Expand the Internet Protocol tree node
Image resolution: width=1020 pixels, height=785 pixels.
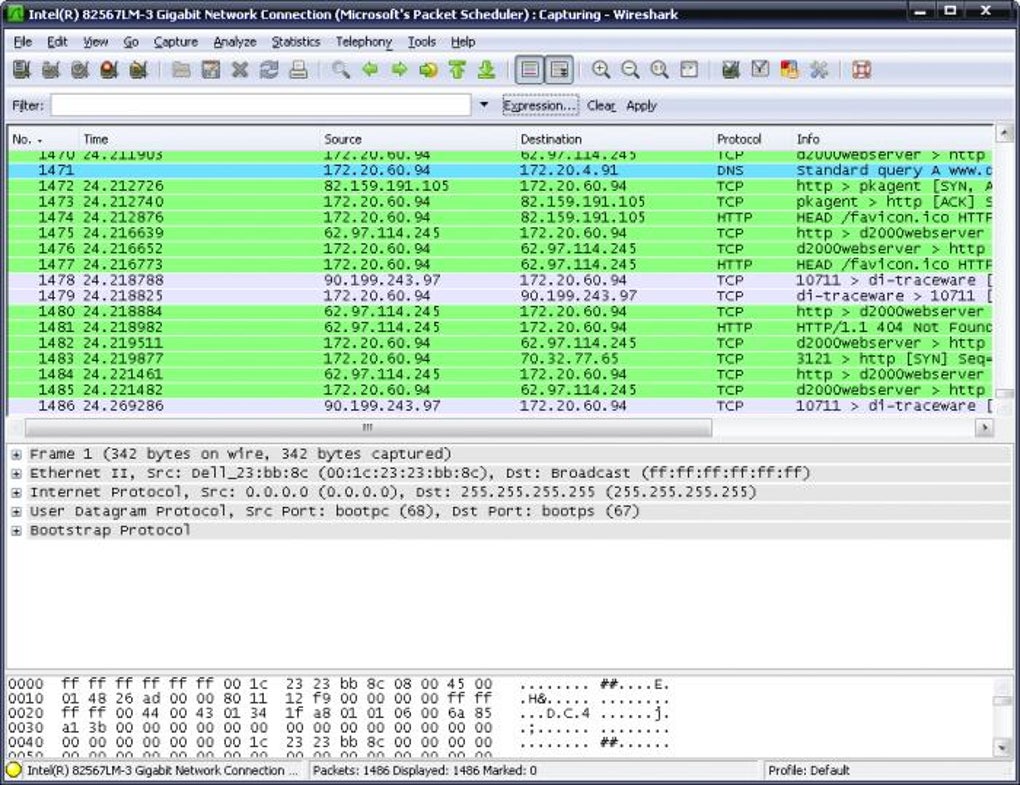[x=16, y=492]
